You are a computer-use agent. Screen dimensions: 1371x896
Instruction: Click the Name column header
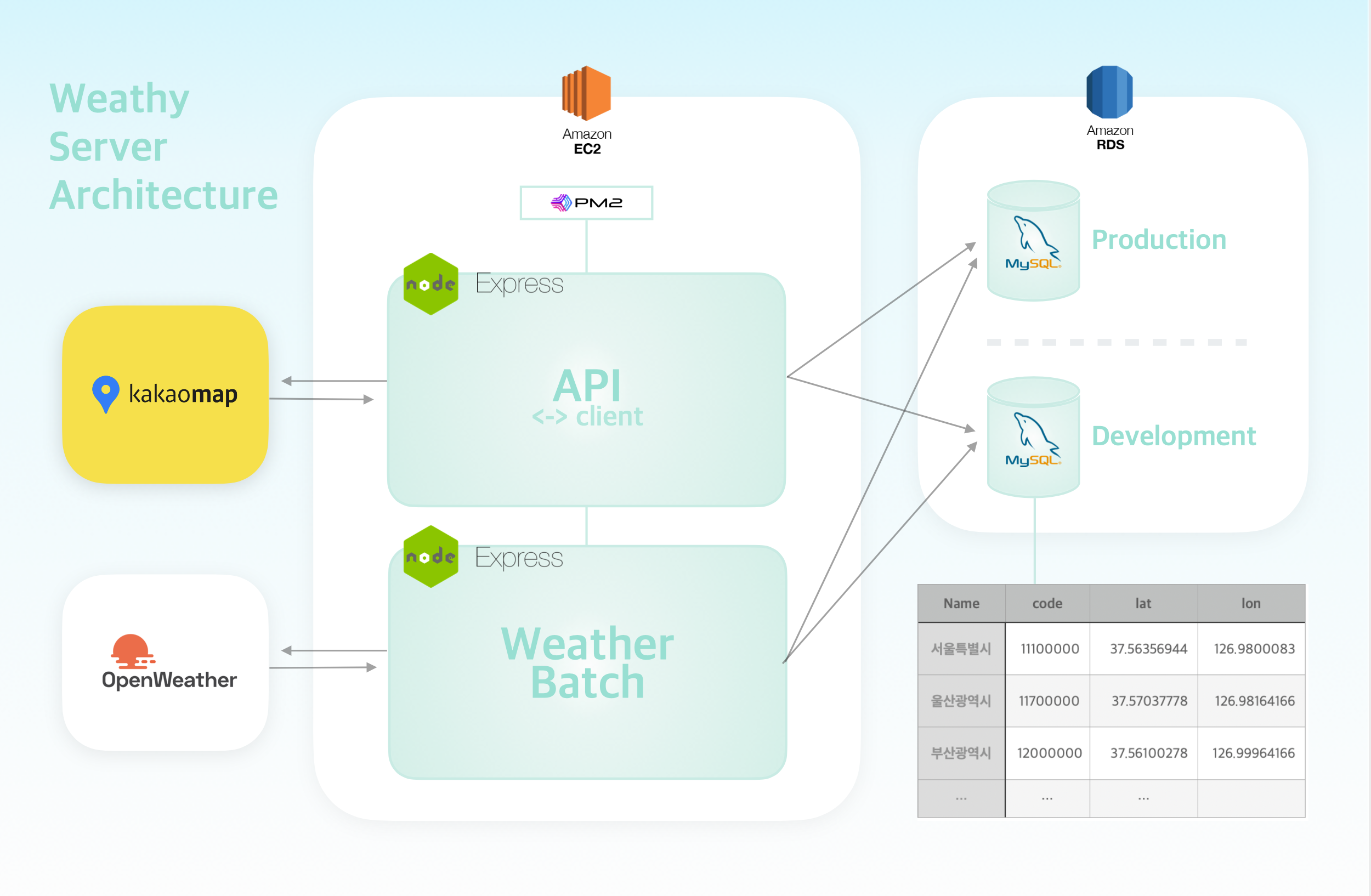(961, 604)
